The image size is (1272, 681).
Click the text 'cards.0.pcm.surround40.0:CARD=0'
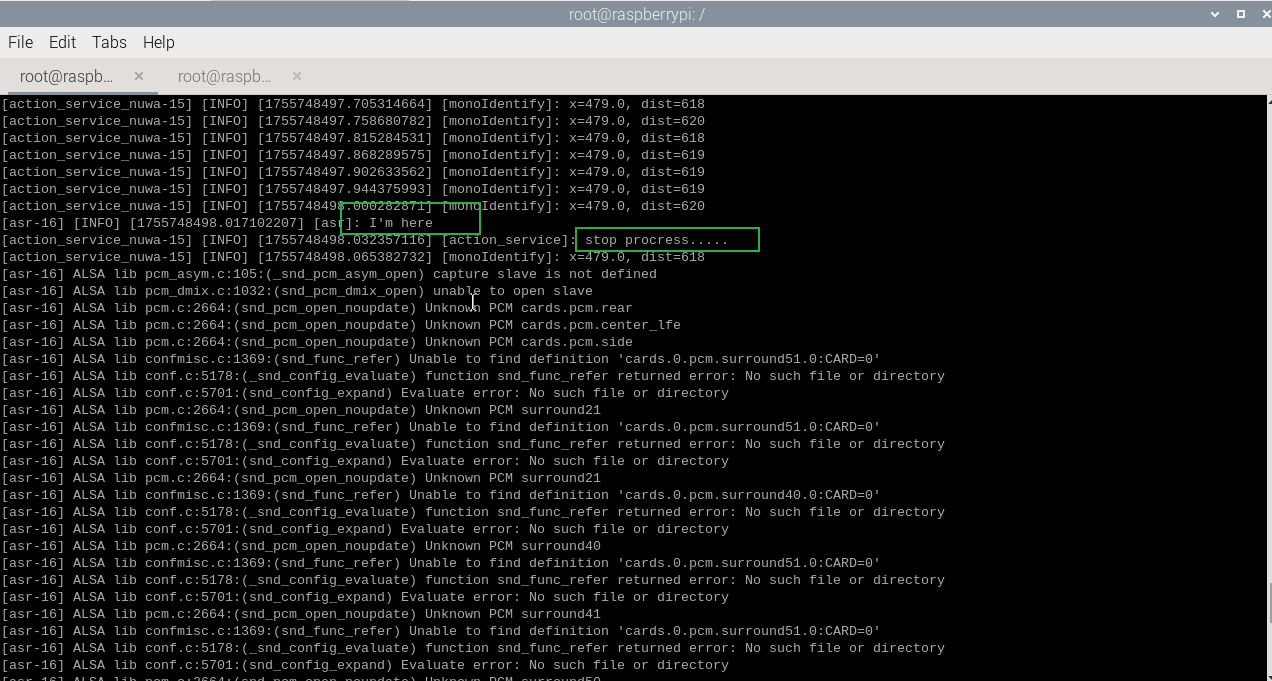point(749,495)
